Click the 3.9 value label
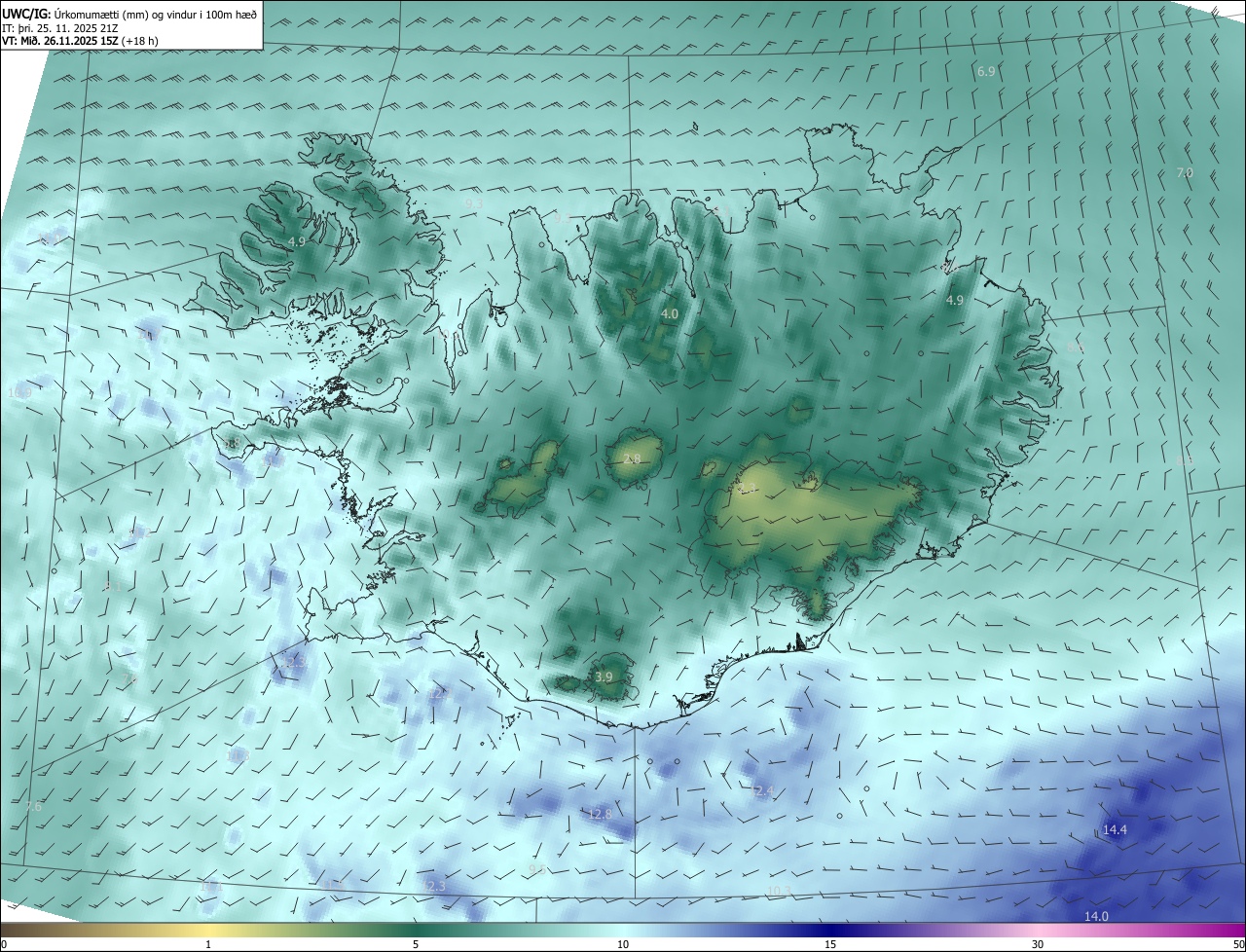Viewport: 1246px width, 952px height. point(604,677)
